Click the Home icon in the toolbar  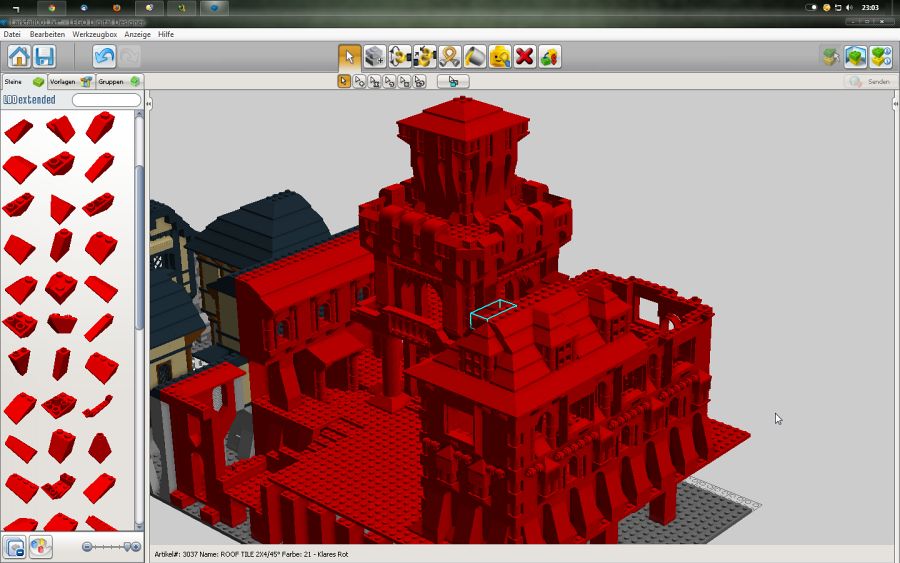coord(18,57)
